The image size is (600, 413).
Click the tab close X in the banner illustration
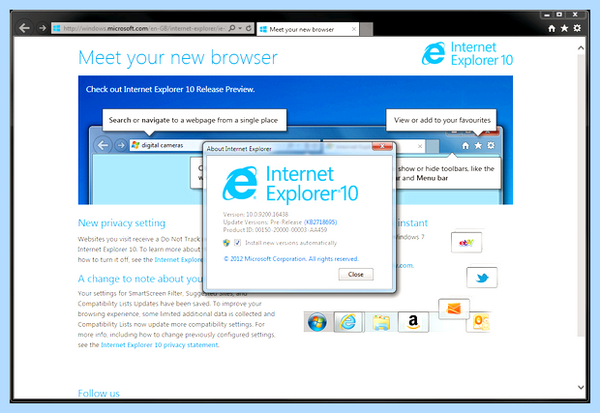(x=420, y=146)
